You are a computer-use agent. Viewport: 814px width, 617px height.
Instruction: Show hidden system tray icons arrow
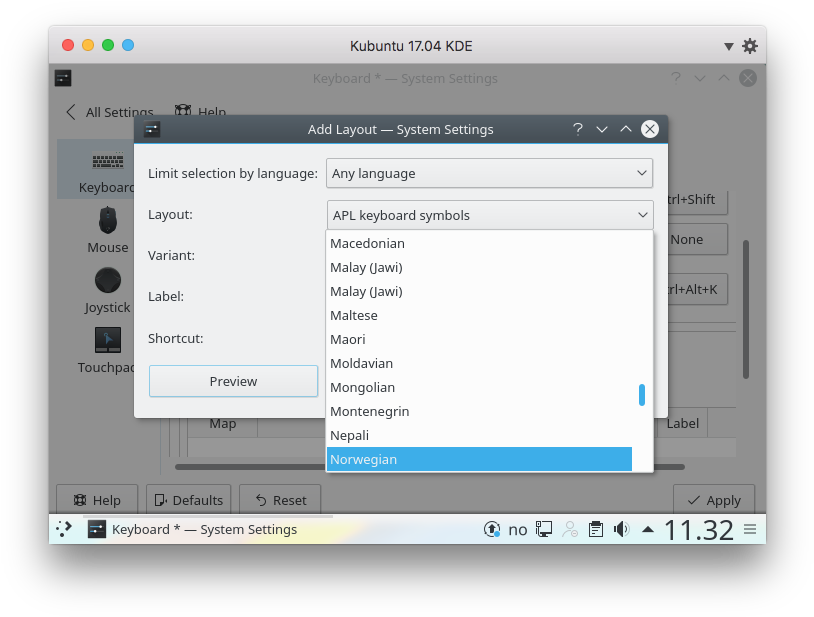point(648,530)
